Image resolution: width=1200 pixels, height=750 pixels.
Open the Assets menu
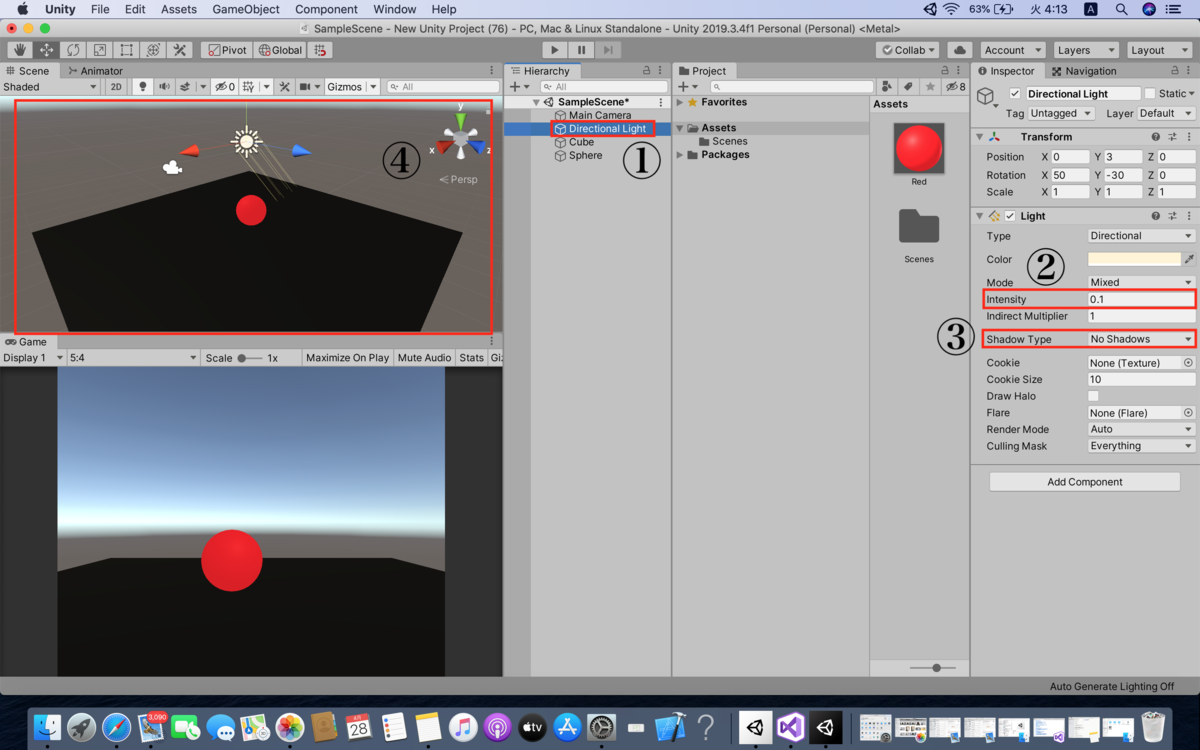[x=179, y=9]
